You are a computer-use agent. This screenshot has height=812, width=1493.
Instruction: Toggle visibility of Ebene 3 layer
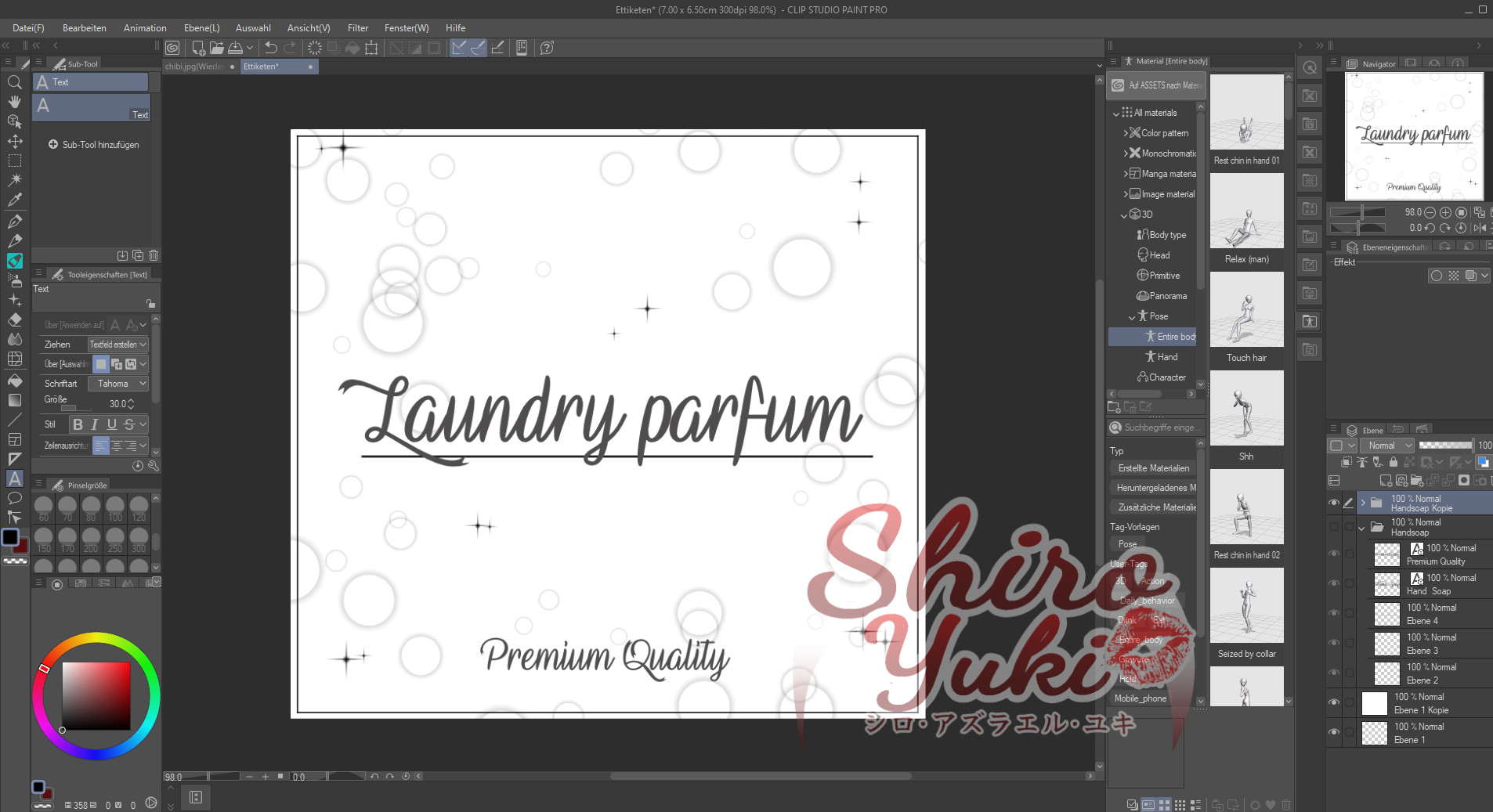(x=1333, y=643)
